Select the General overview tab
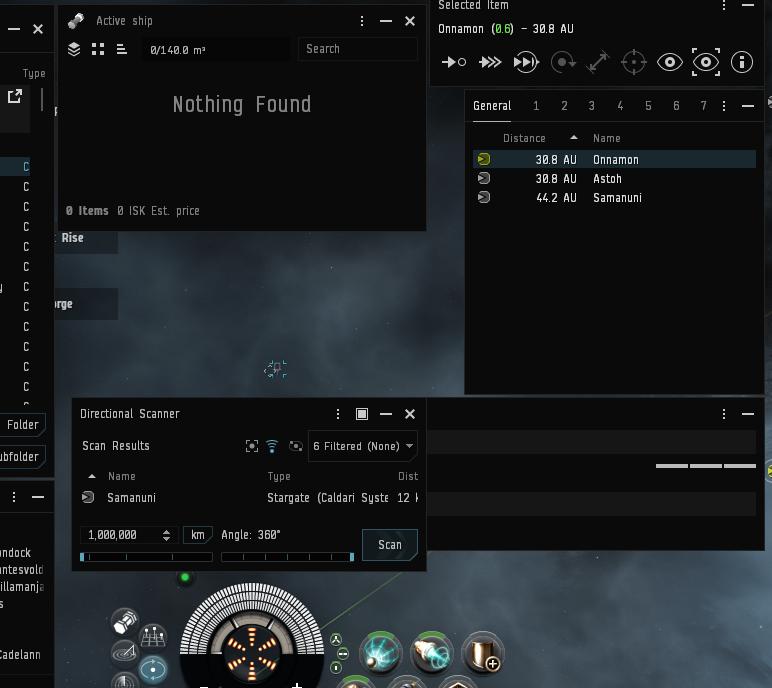This screenshot has height=688, width=772. tap(492, 106)
